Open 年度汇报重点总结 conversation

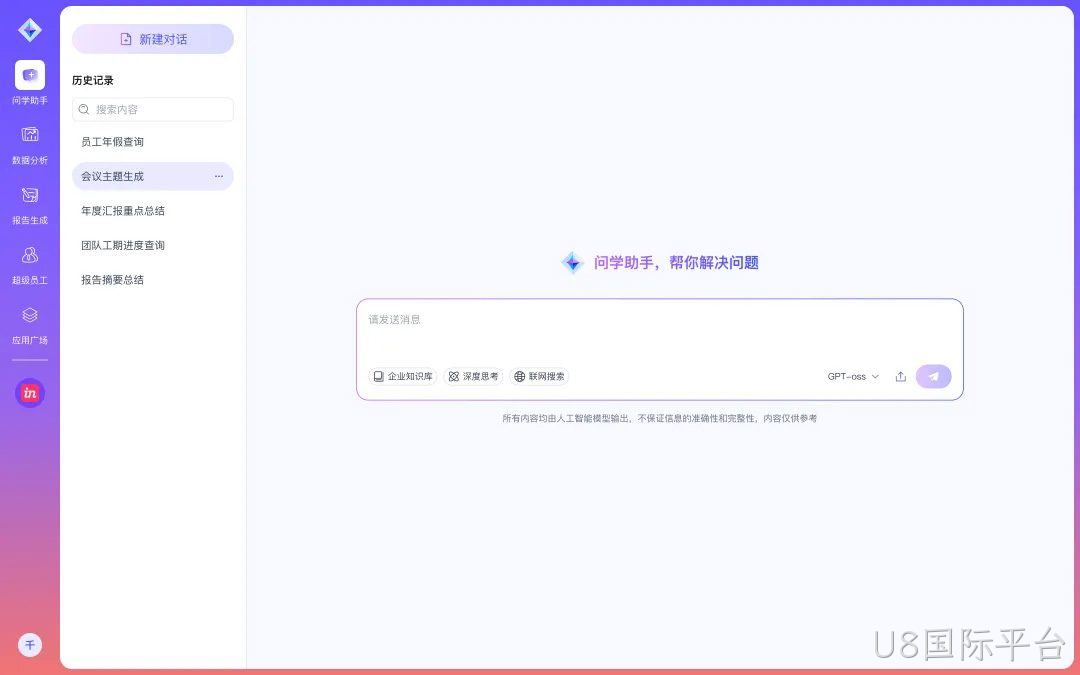(x=153, y=211)
